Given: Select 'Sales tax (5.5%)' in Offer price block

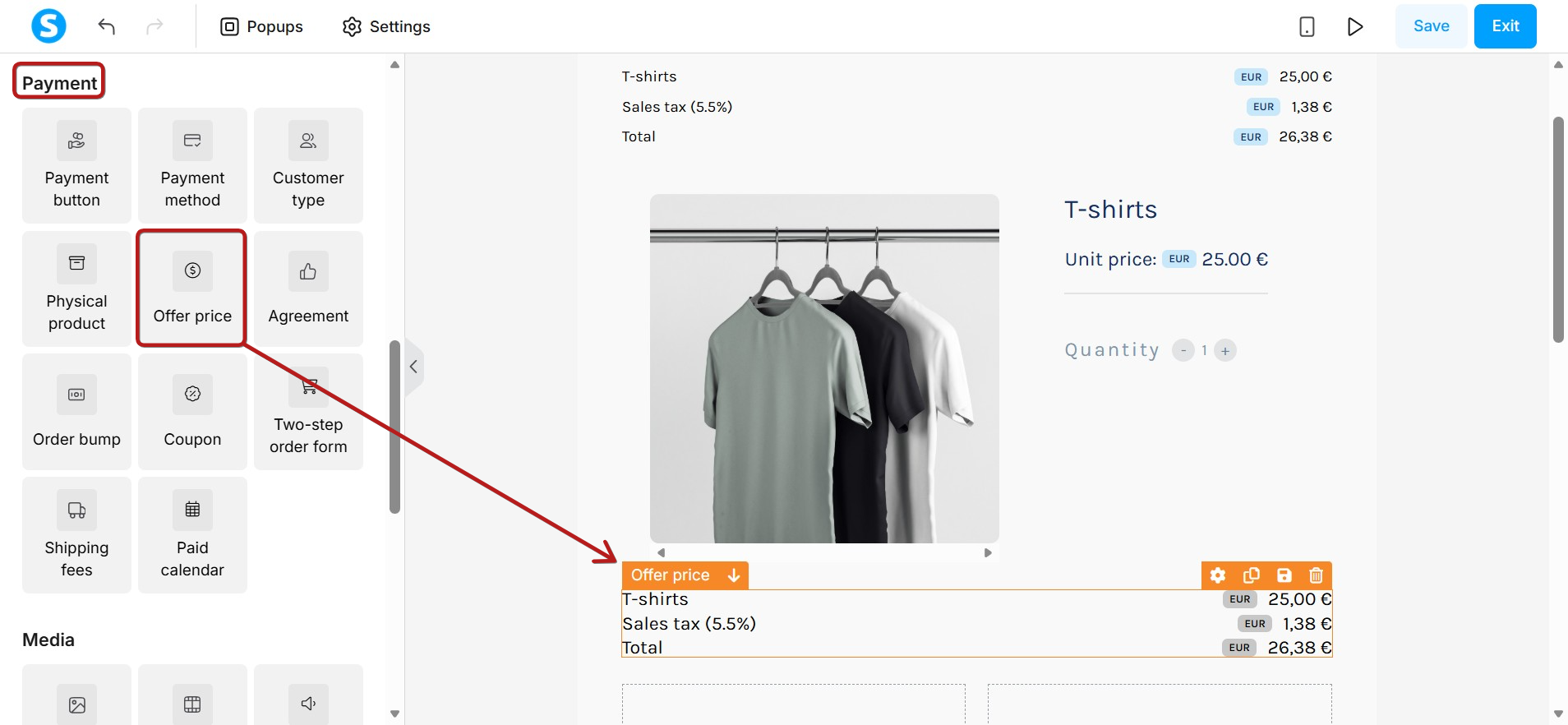Looking at the screenshot, I should tap(689, 624).
